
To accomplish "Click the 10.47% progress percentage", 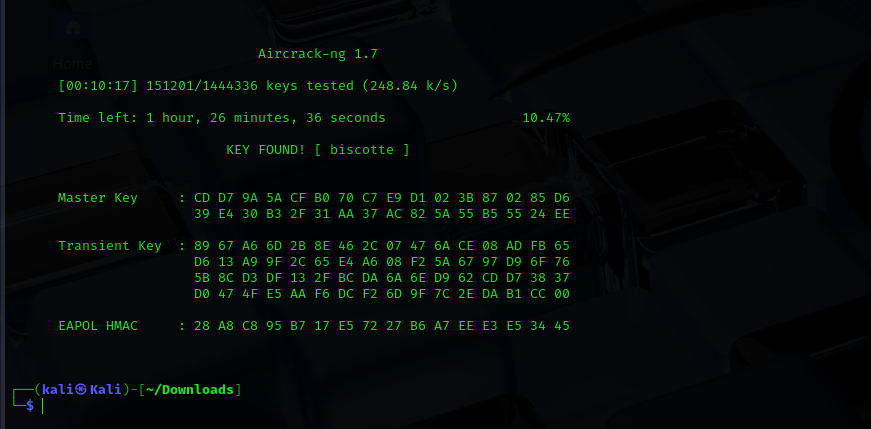I will tap(546, 118).
